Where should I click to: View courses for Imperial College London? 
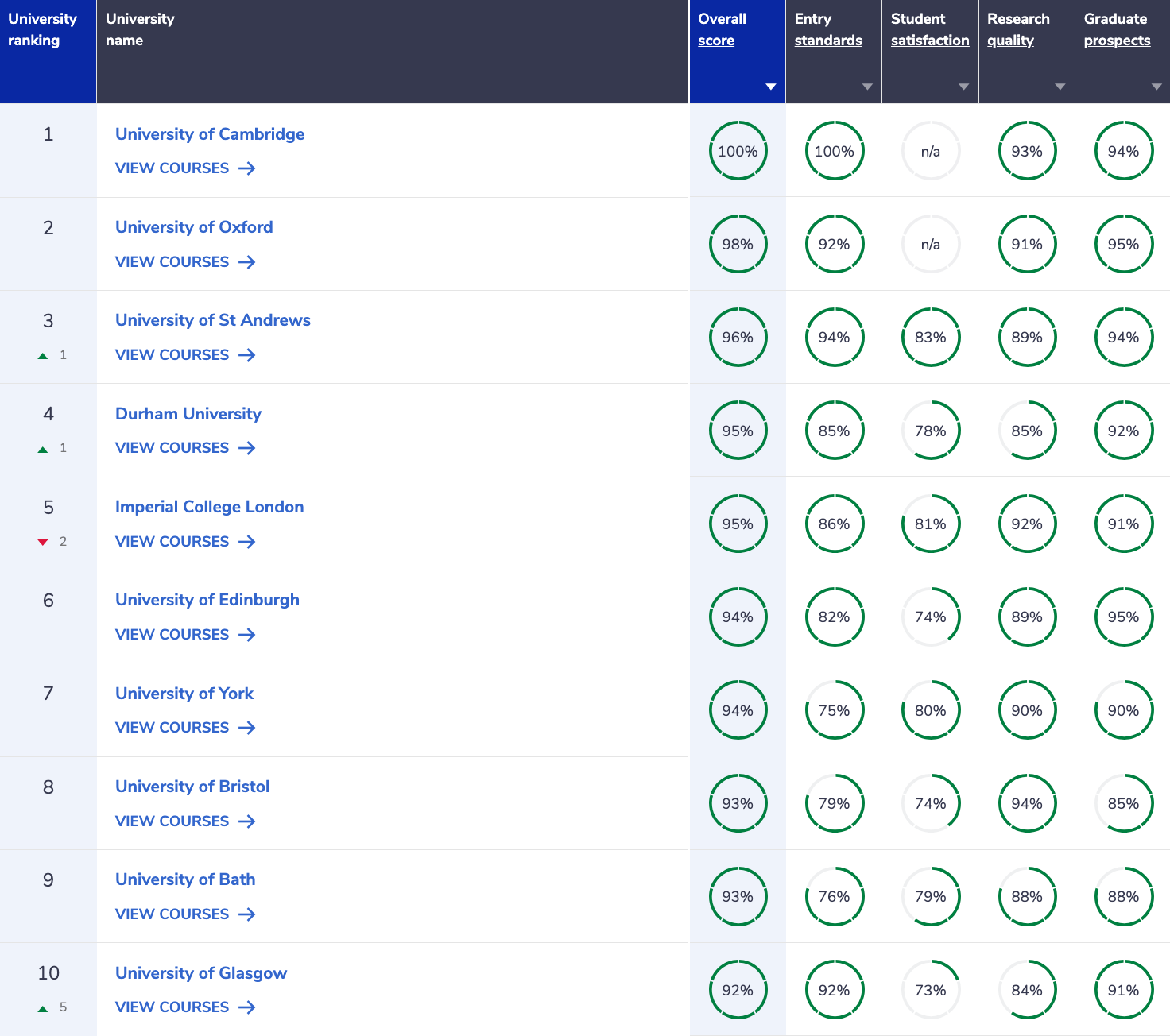point(185,542)
